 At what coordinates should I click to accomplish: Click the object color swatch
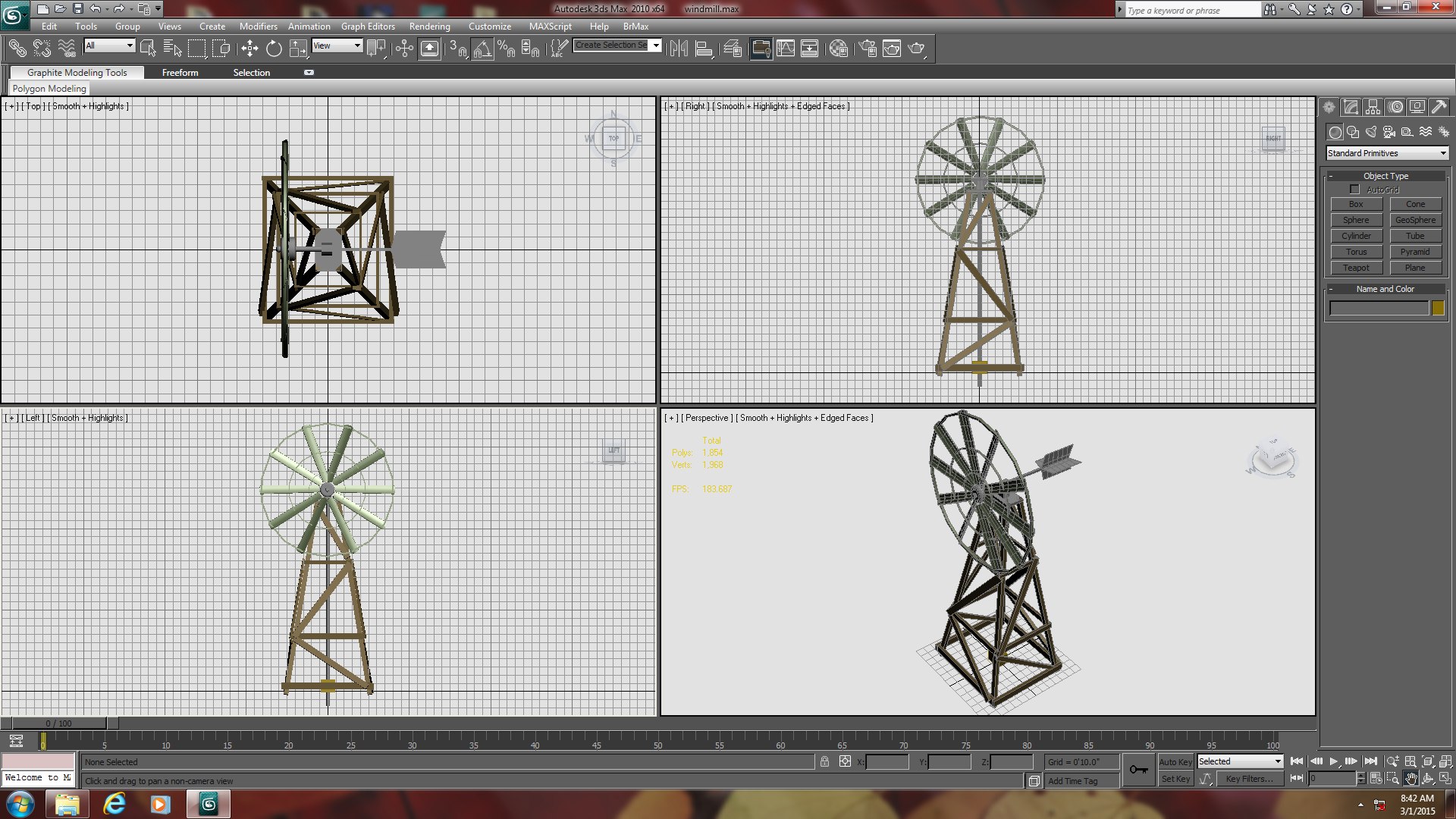click(1438, 308)
